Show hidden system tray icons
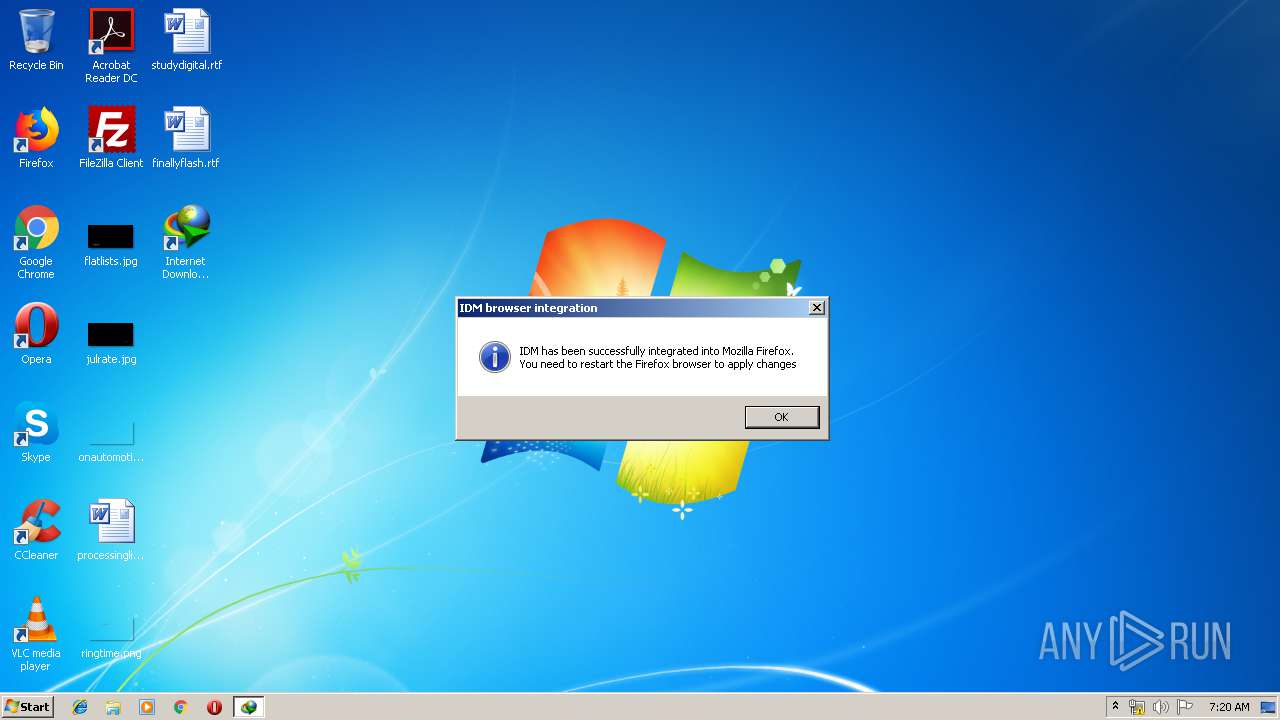This screenshot has height=720, width=1280. coord(1115,707)
